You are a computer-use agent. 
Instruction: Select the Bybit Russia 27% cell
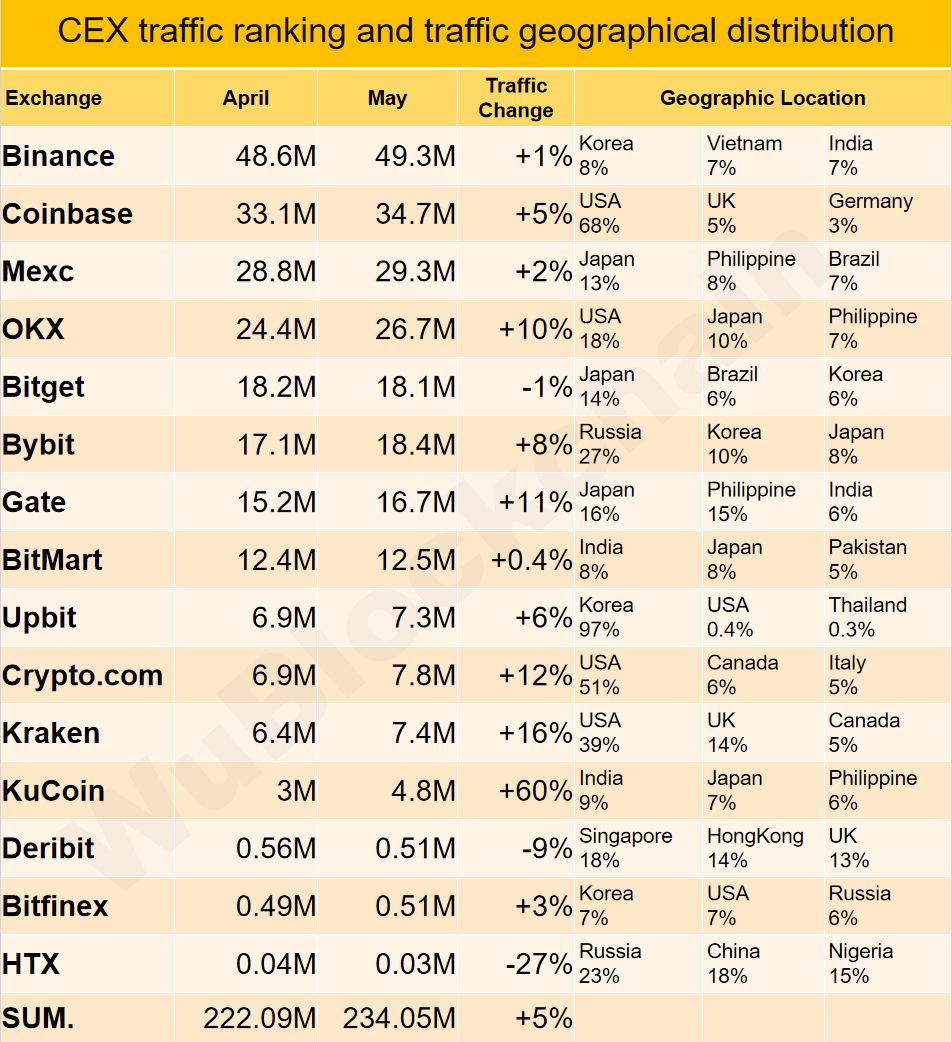tap(638, 444)
